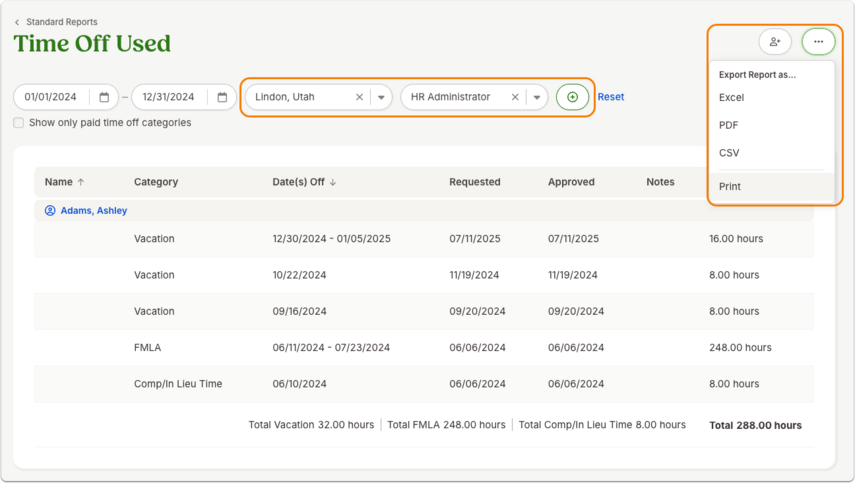Click the Comp/In Lieu Time category cell
The image size is (855, 483).
178,384
